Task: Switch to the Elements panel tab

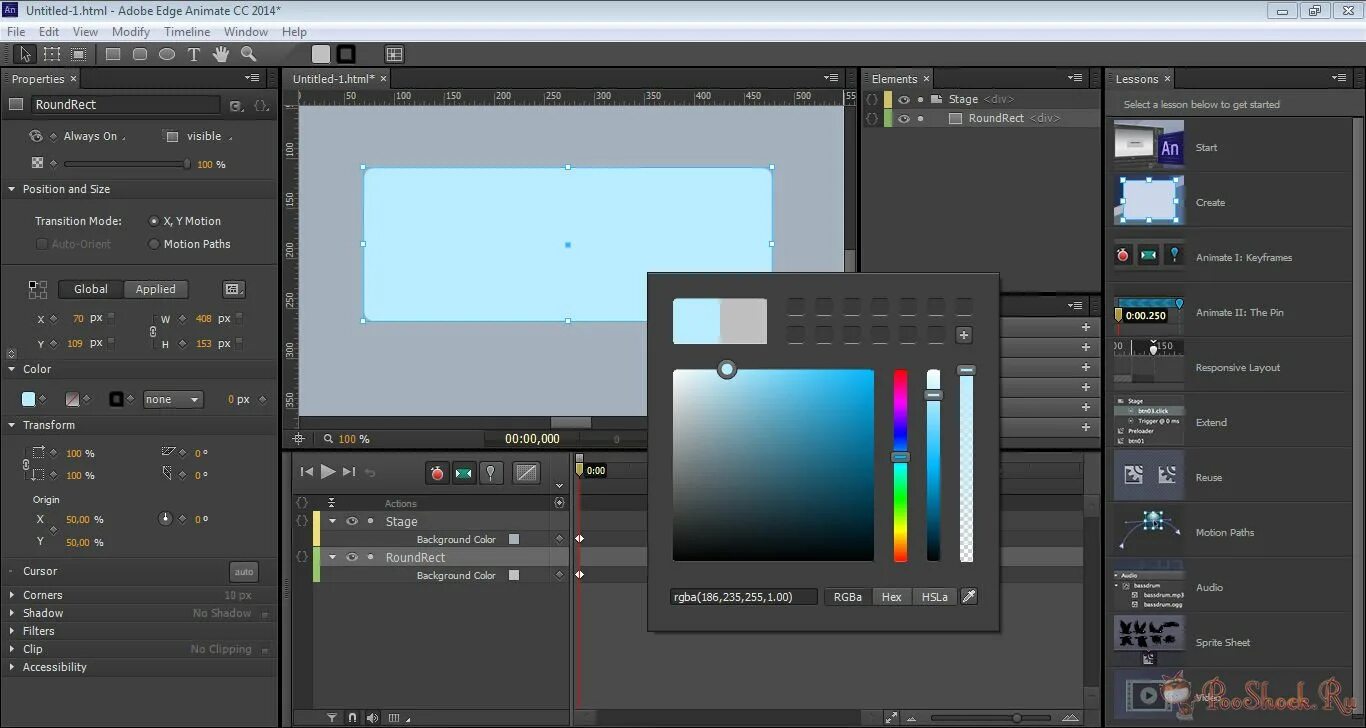Action: (894, 79)
